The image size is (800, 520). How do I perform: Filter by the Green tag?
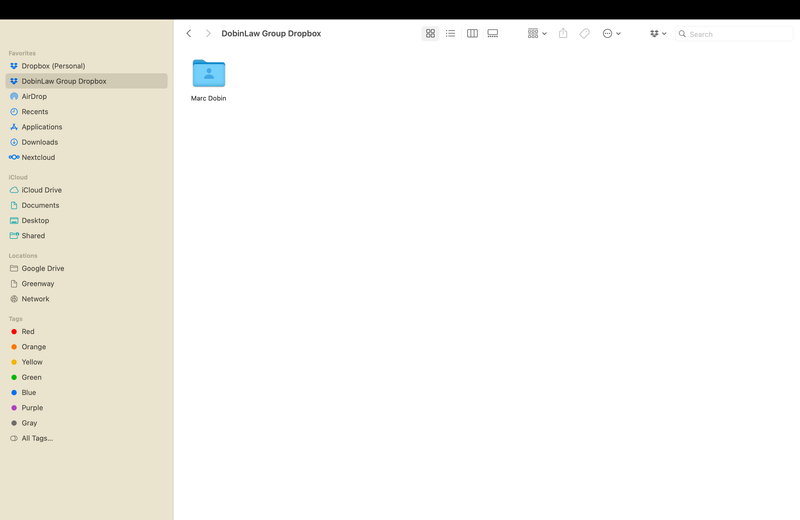tap(87, 378)
